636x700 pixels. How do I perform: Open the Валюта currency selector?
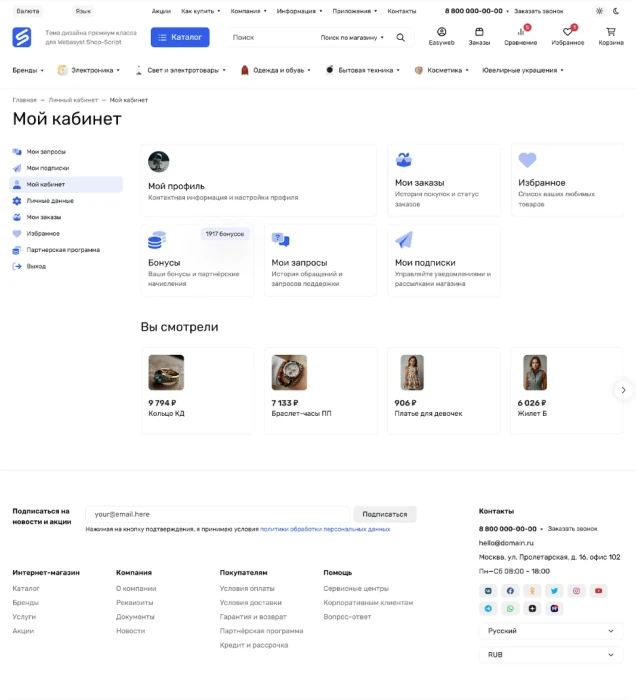tap(28, 11)
